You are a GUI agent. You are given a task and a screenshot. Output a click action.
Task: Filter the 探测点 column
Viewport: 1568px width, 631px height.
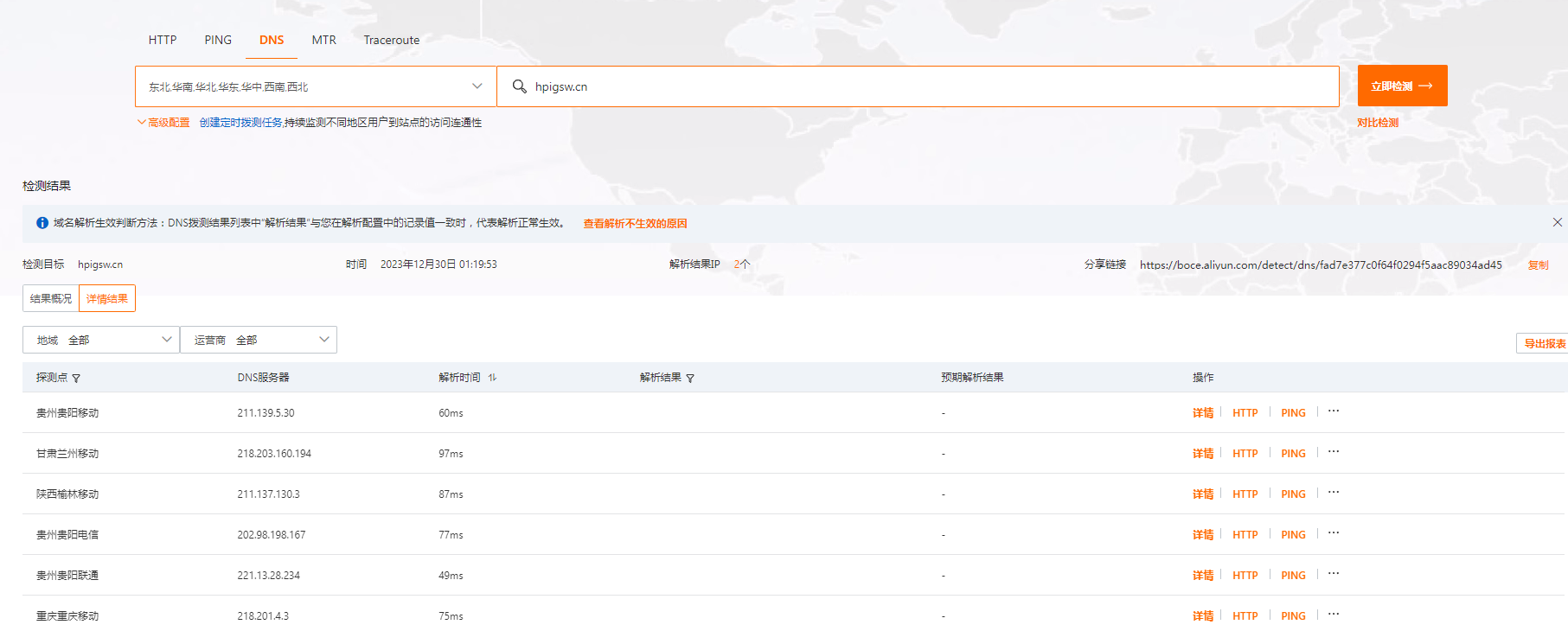point(76,379)
